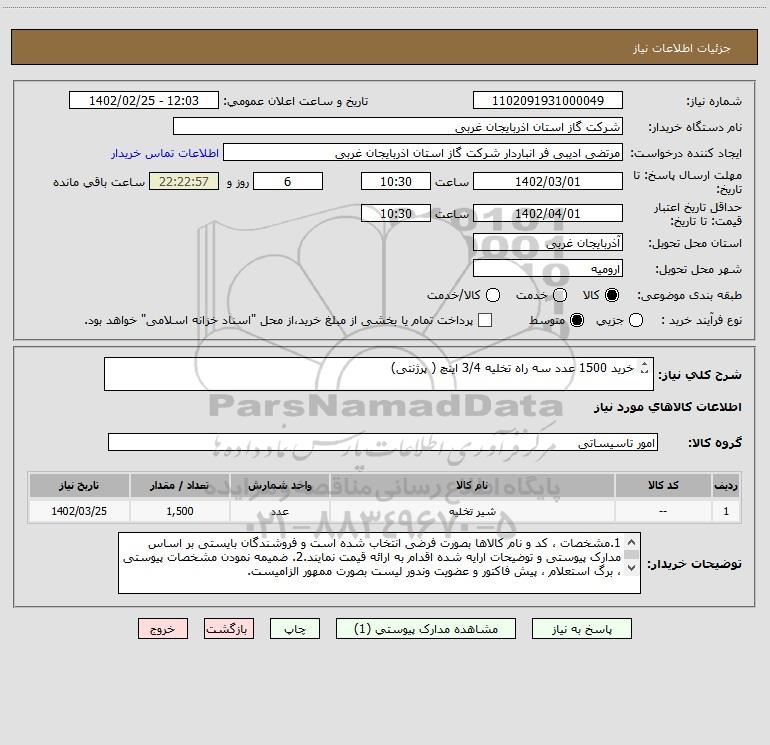The height and width of the screenshot is (745, 770).
Task: Click the جزئیات اطلاعات نیاز header title
Action: coord(682,48)
